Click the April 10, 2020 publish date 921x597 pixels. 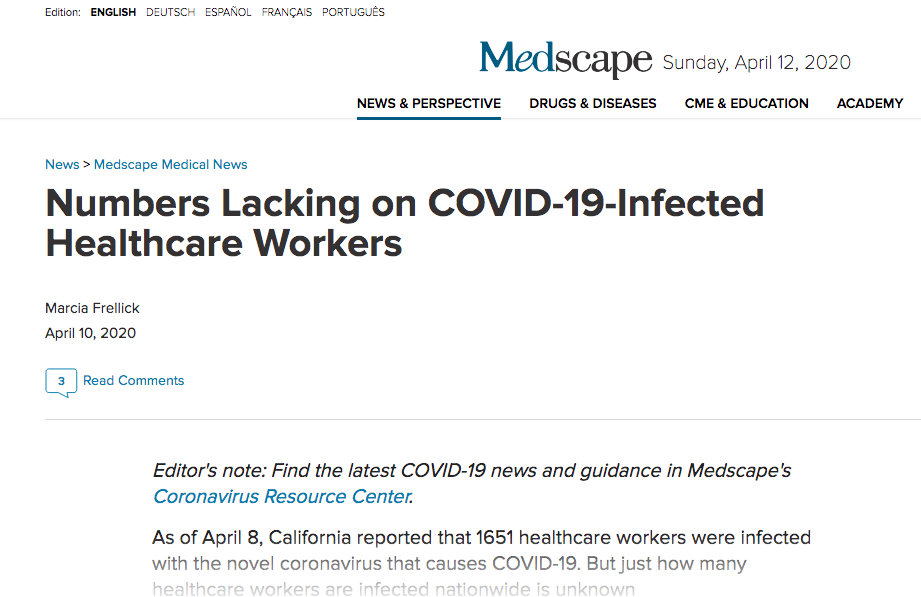pos(90,333)
